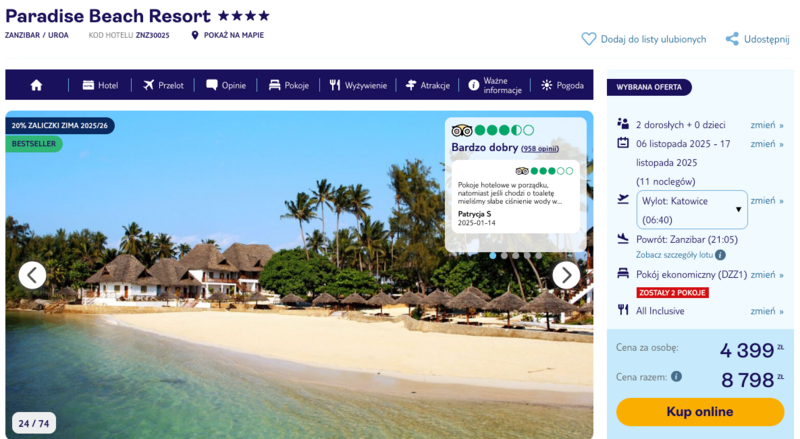Go to the Wyżywienie tab
Viewport: 800px width, 439px height.
point(358,85)
